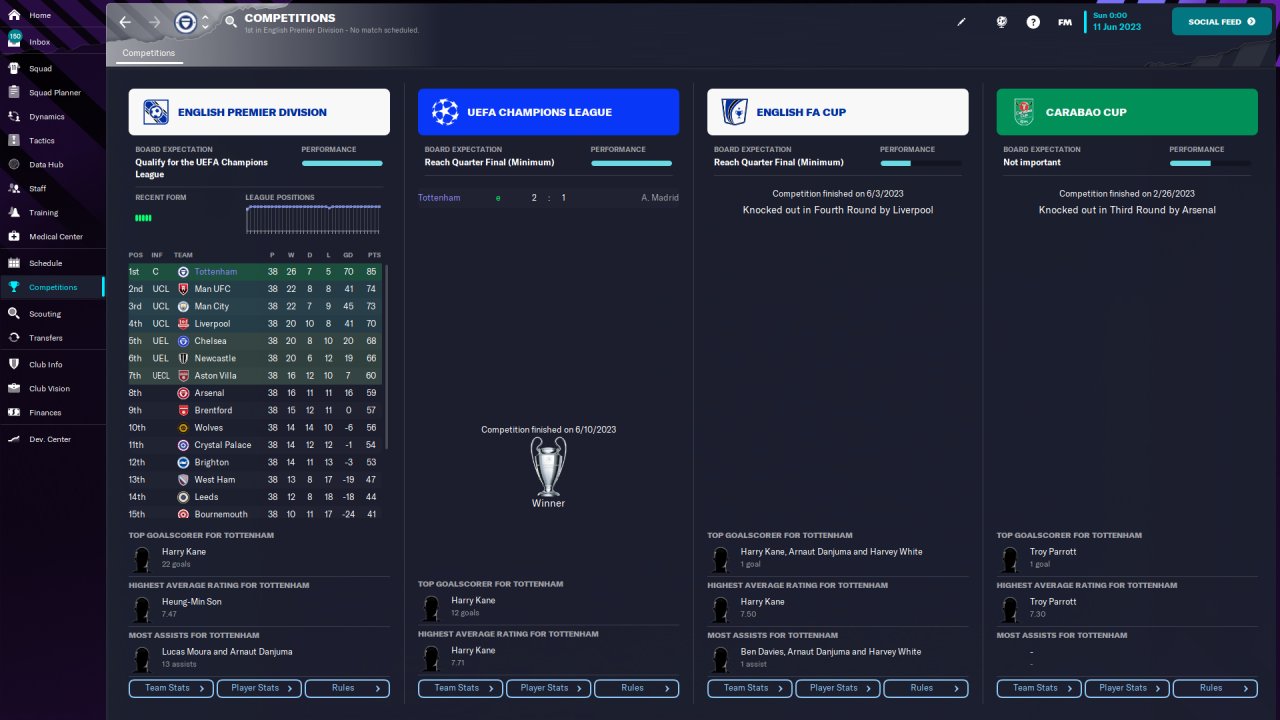
Task: Open the UEFA Champions League header
Action: pos(548,112)
